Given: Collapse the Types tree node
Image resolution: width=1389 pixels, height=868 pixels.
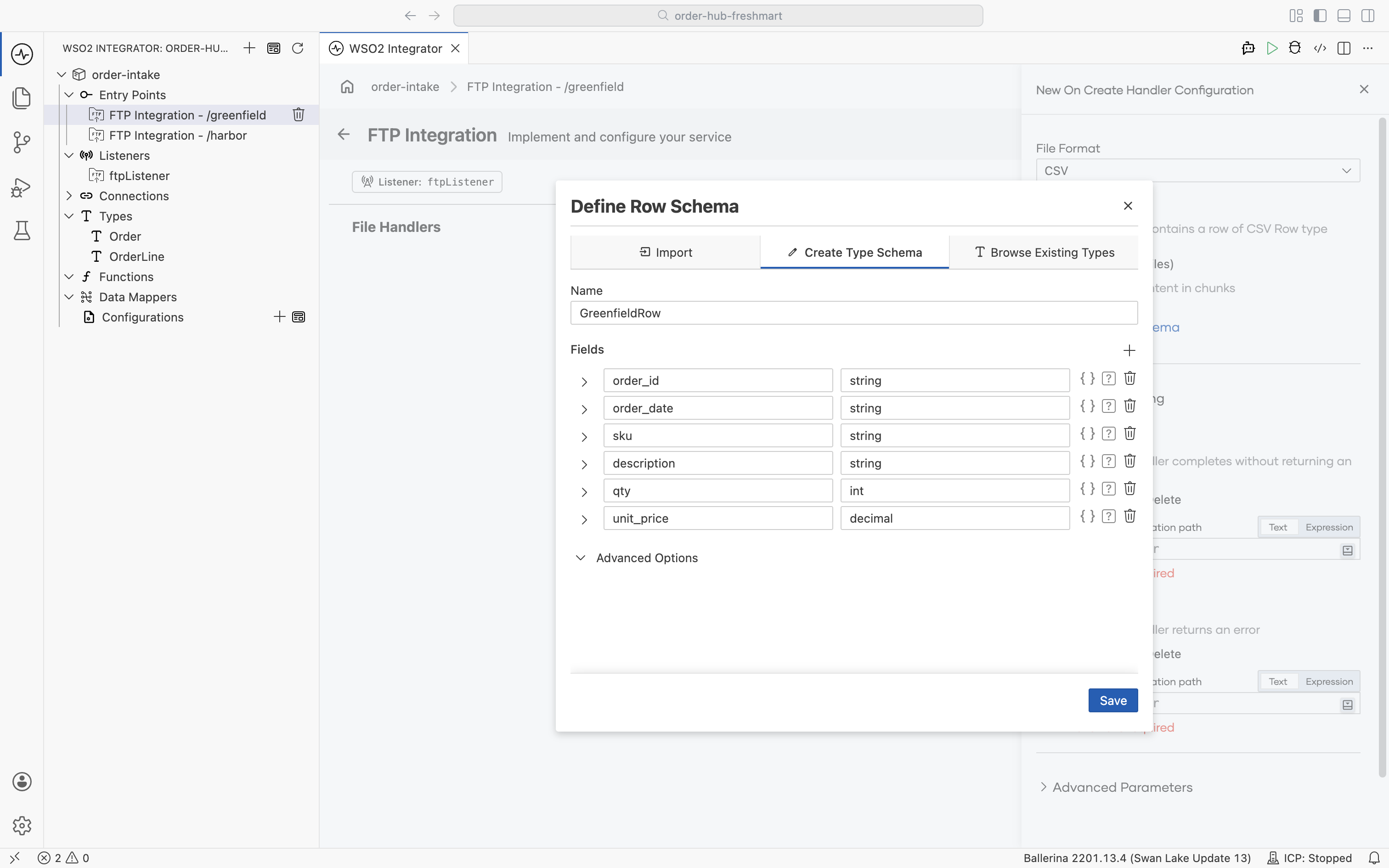Looking at the screenshot, I should 69,216.
